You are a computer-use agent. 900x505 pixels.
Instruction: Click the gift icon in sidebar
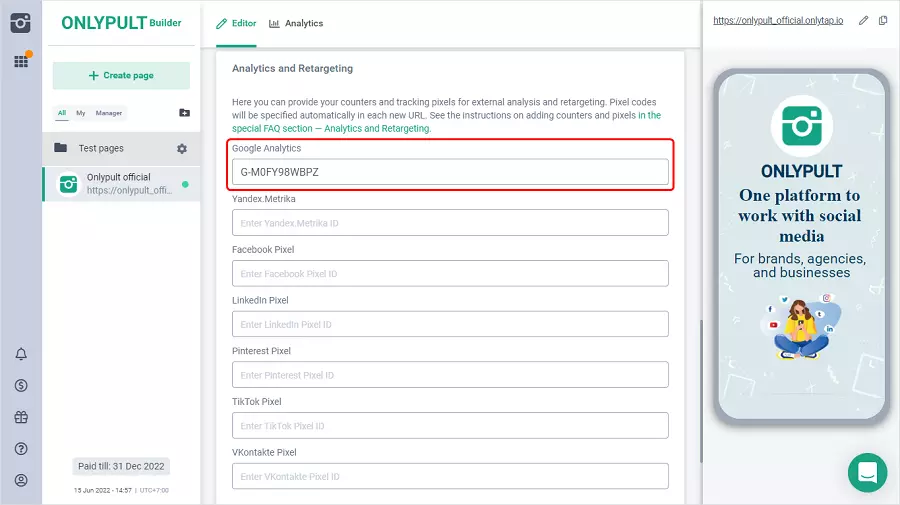(20, 417)
